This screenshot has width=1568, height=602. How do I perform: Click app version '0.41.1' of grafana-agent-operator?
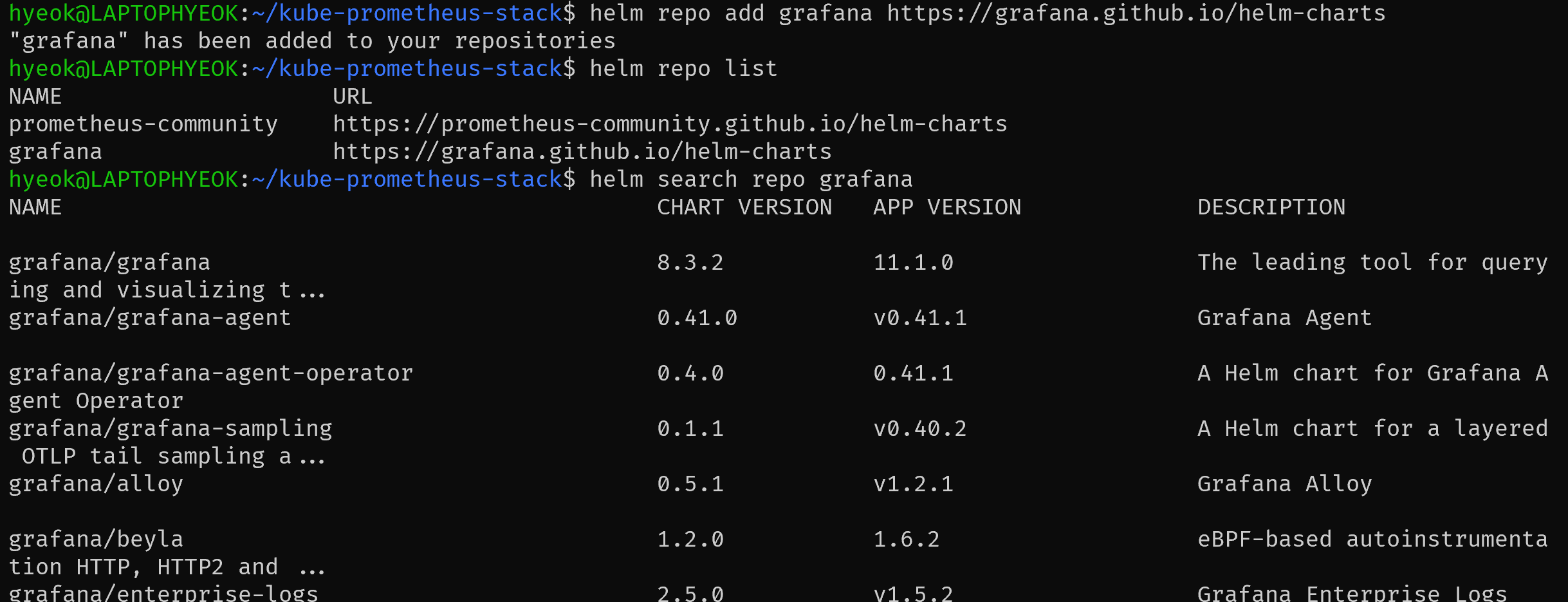(x=913, y=373)
